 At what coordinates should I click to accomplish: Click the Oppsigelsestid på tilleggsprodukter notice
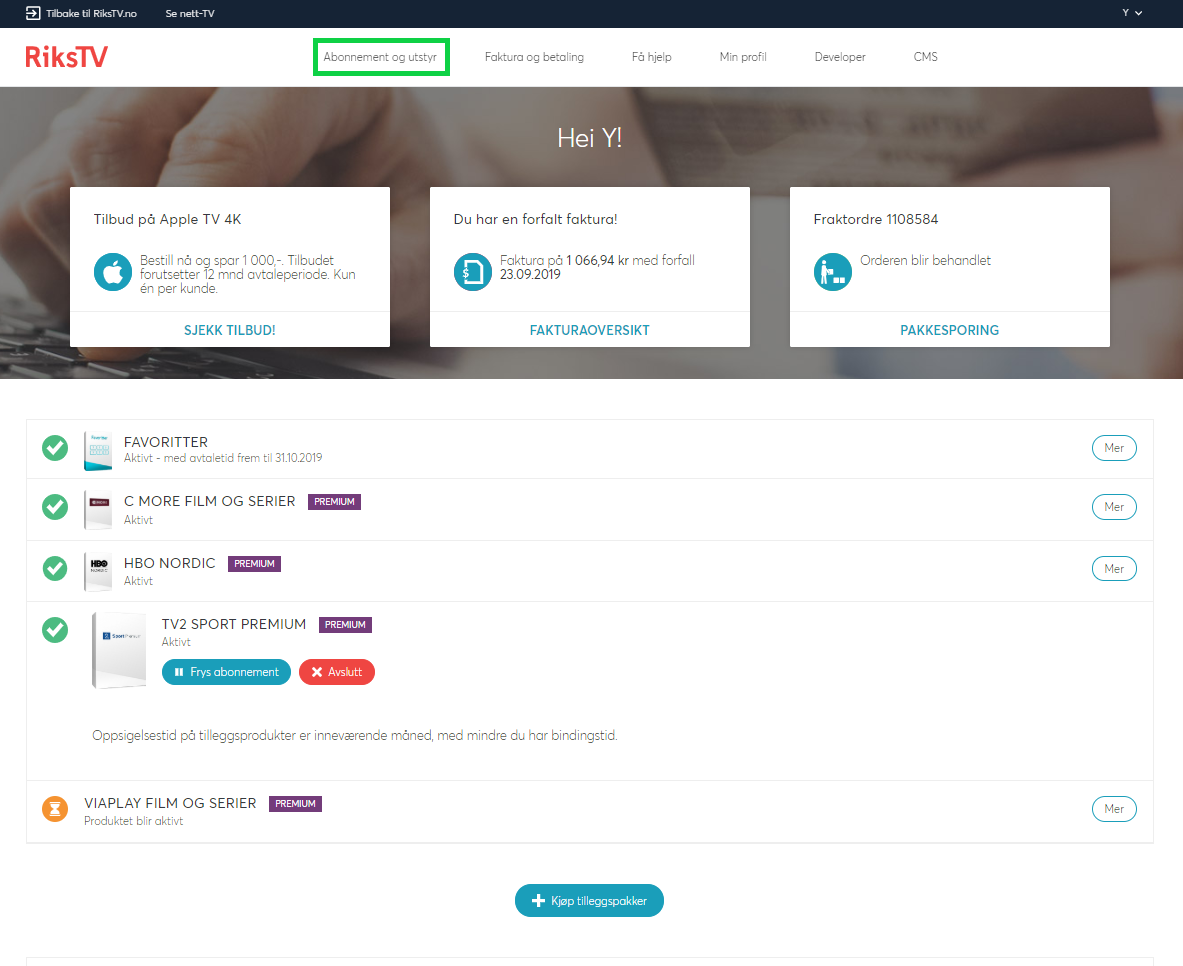click(355, 735)
